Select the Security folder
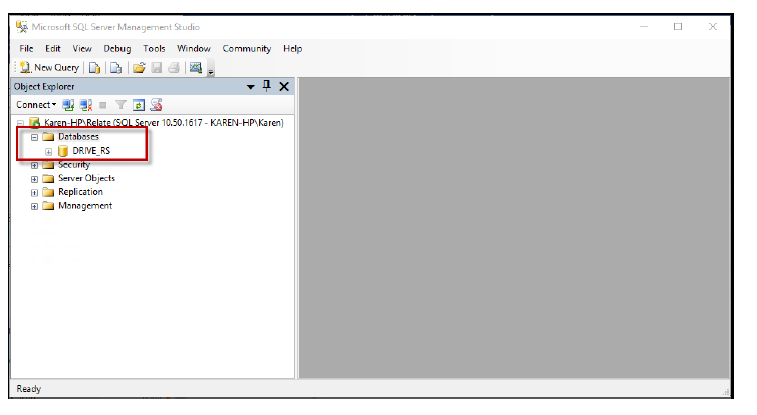This screenshot has width=757, height=415. coord(74,165)
